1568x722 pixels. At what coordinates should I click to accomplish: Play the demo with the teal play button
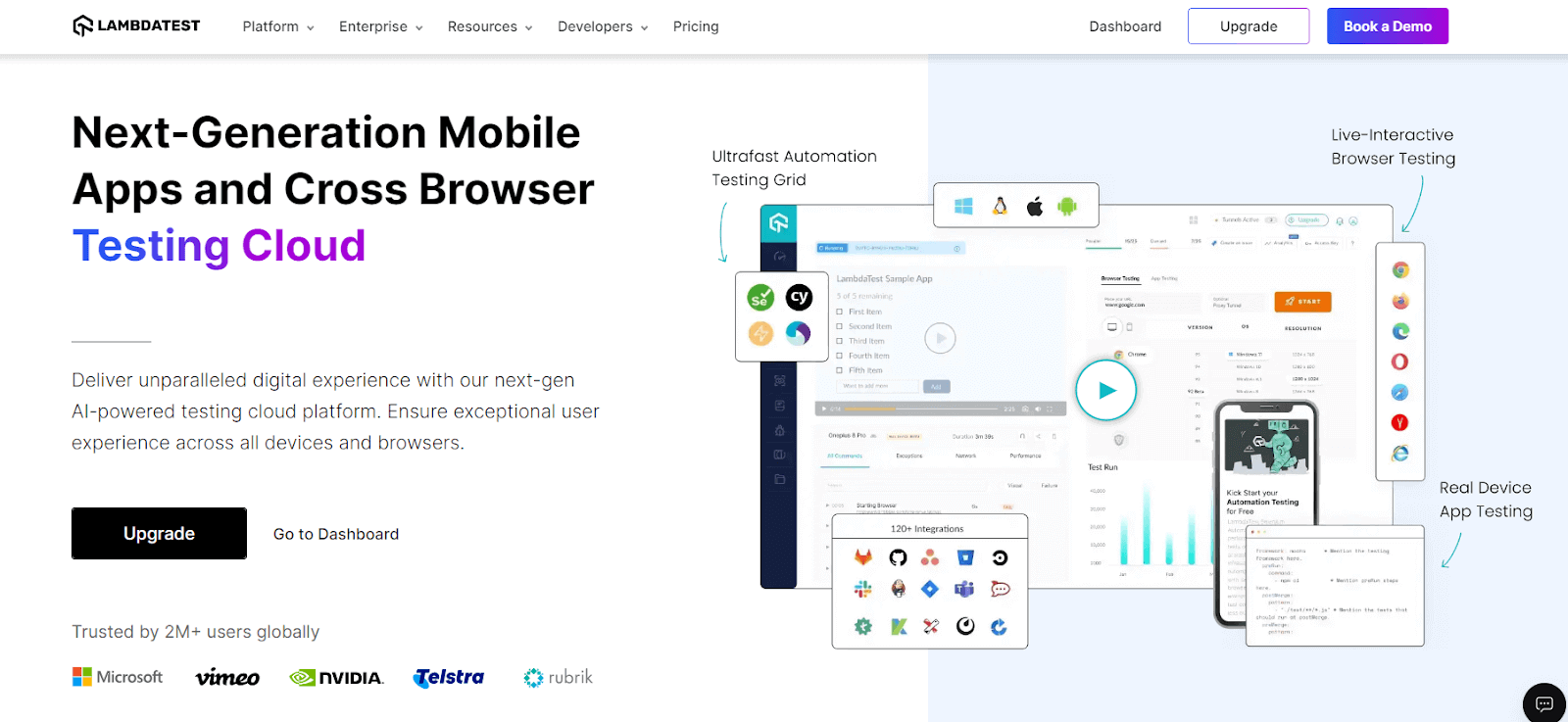(x=1106, y=390)
